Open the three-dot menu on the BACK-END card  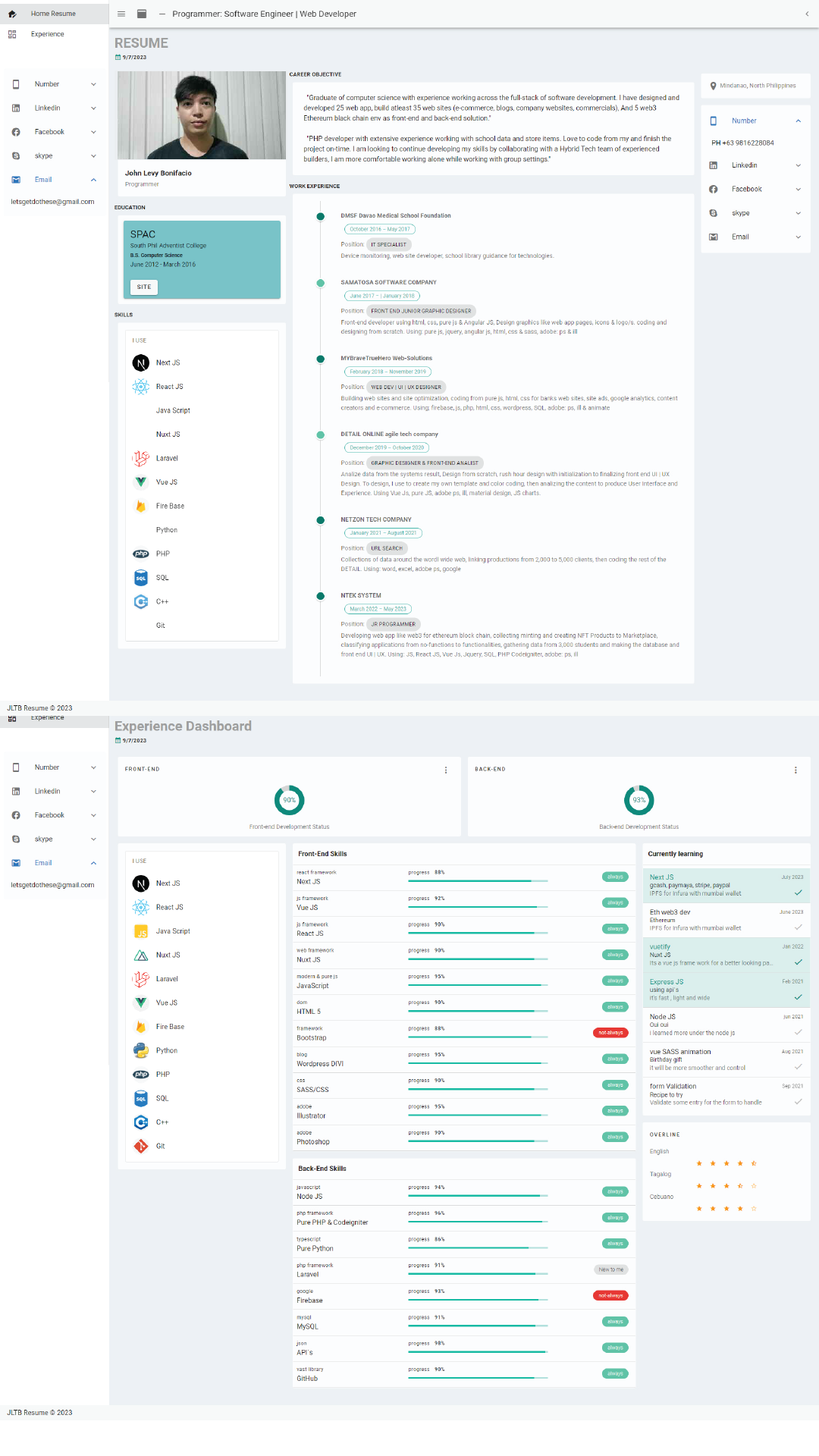[x=795, y=770]
